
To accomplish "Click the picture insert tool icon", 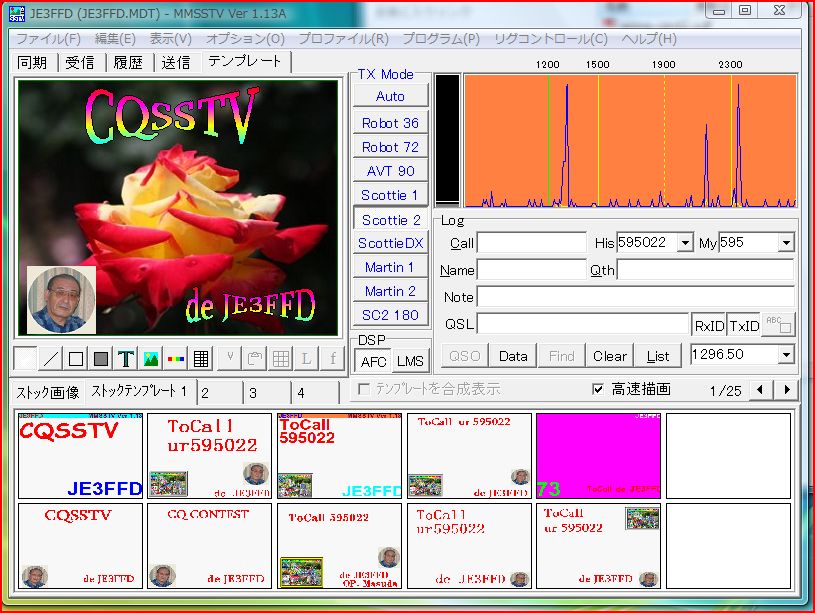I will [x=151, y=358].
